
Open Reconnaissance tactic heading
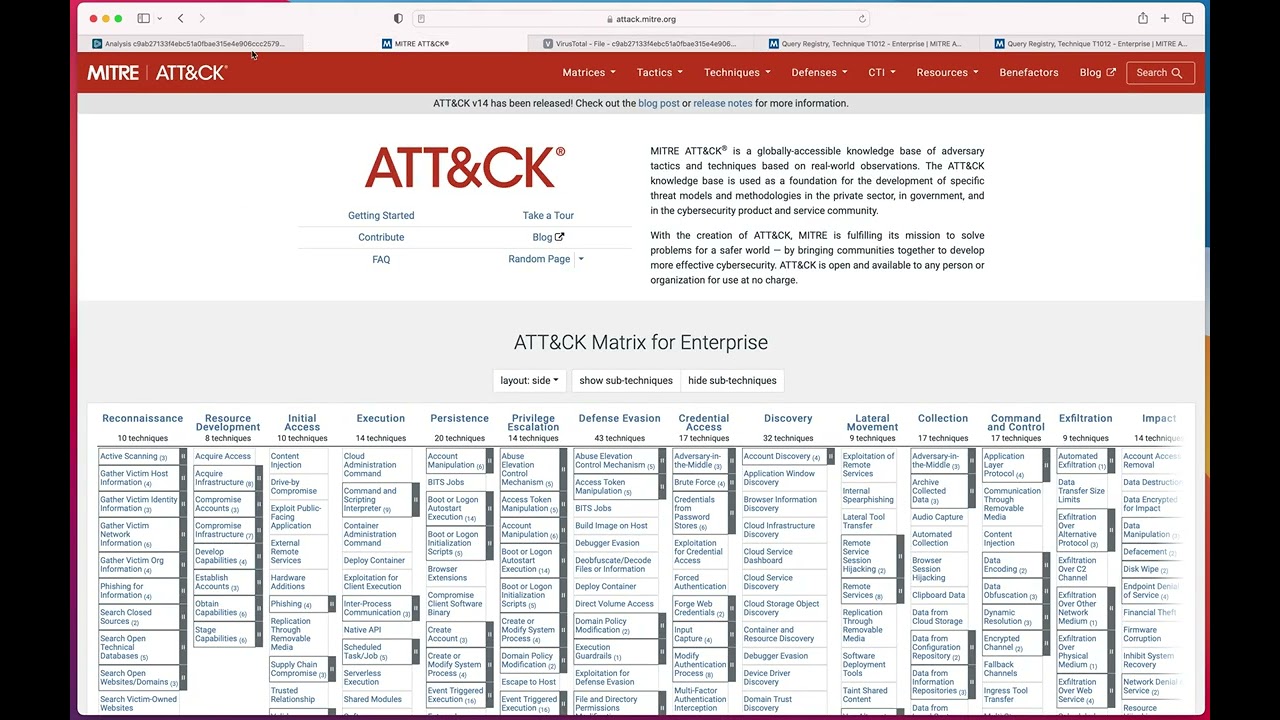(142, 418)
